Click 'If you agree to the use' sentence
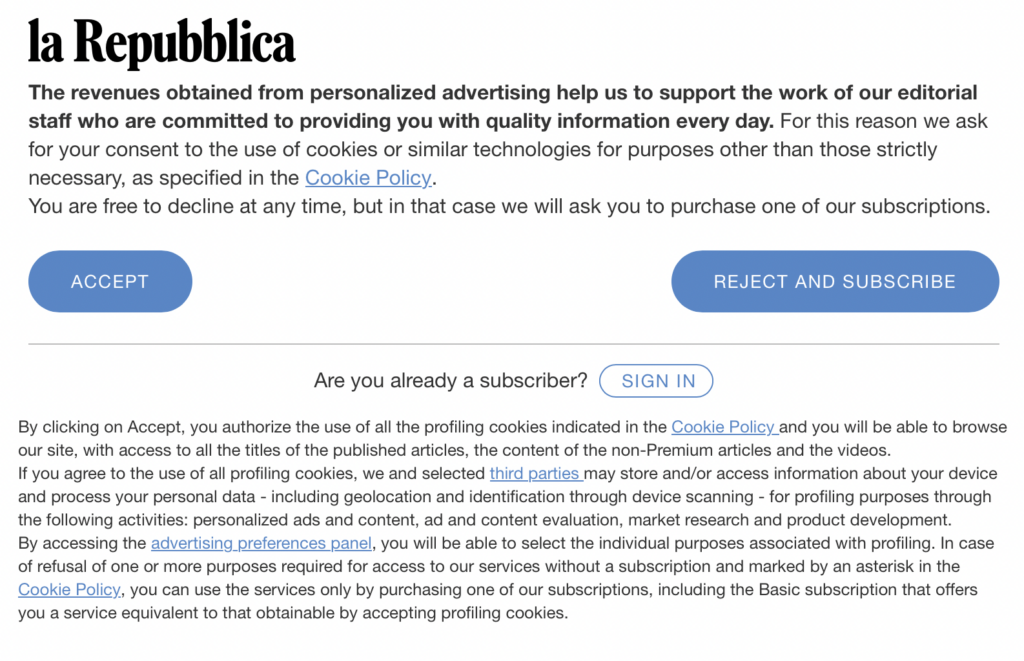Screen dimensions: 1024x661 [250, 473]
